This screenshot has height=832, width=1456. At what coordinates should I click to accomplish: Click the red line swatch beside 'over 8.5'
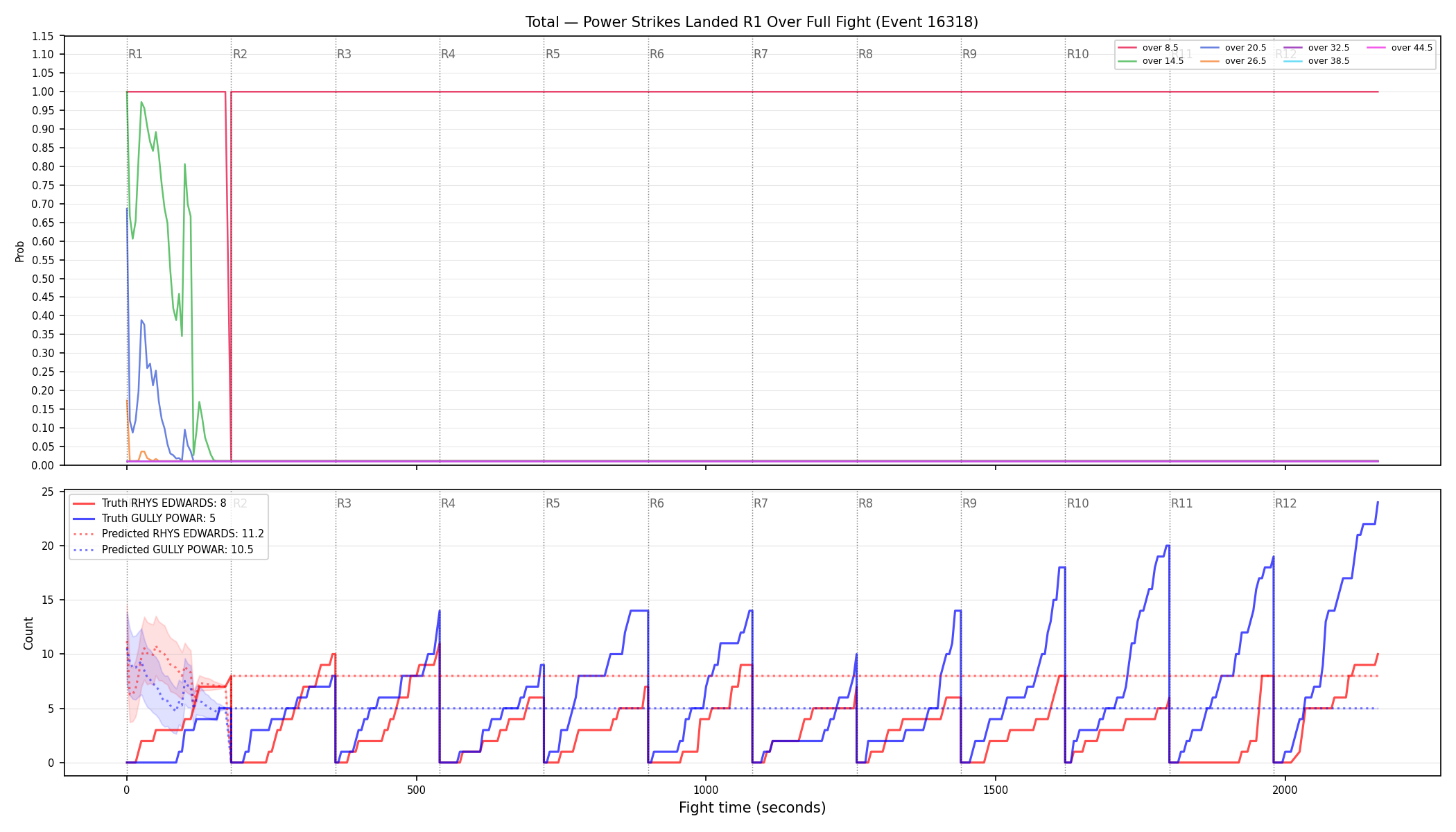pyautogui.click(x=1127, y=48)
